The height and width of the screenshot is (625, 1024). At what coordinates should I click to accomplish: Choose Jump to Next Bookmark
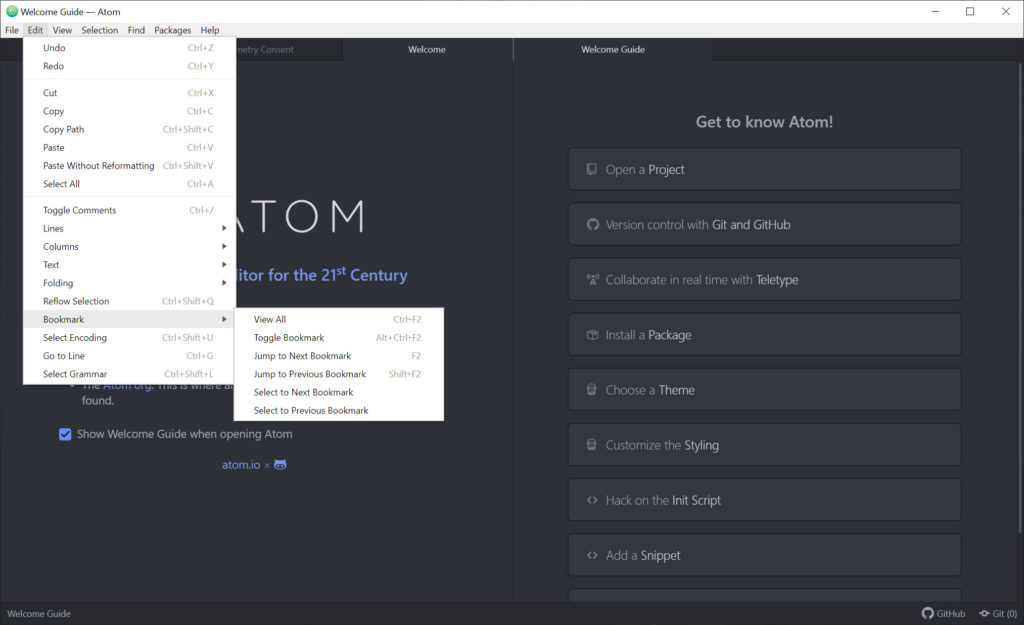click(302, 356)
